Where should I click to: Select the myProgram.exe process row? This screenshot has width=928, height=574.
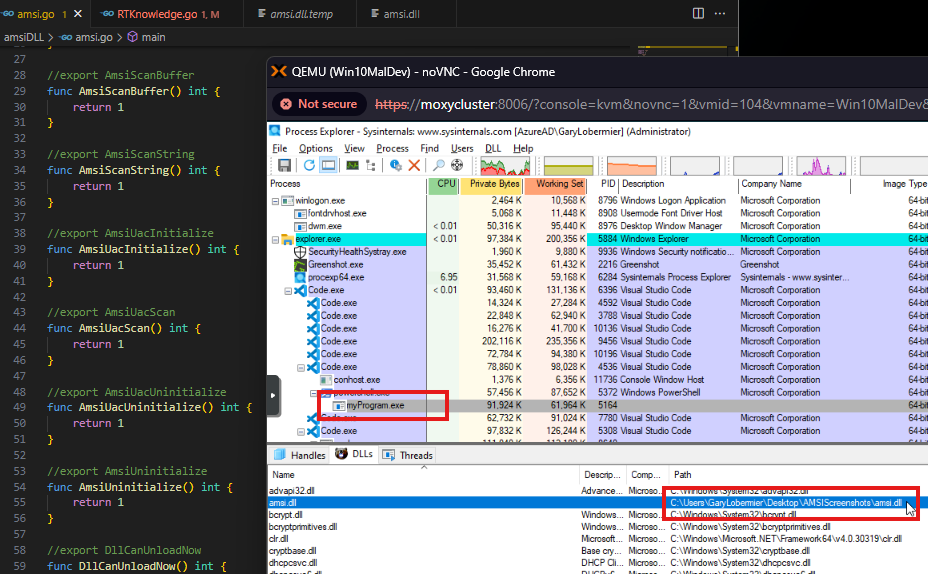tap(597, 405)
